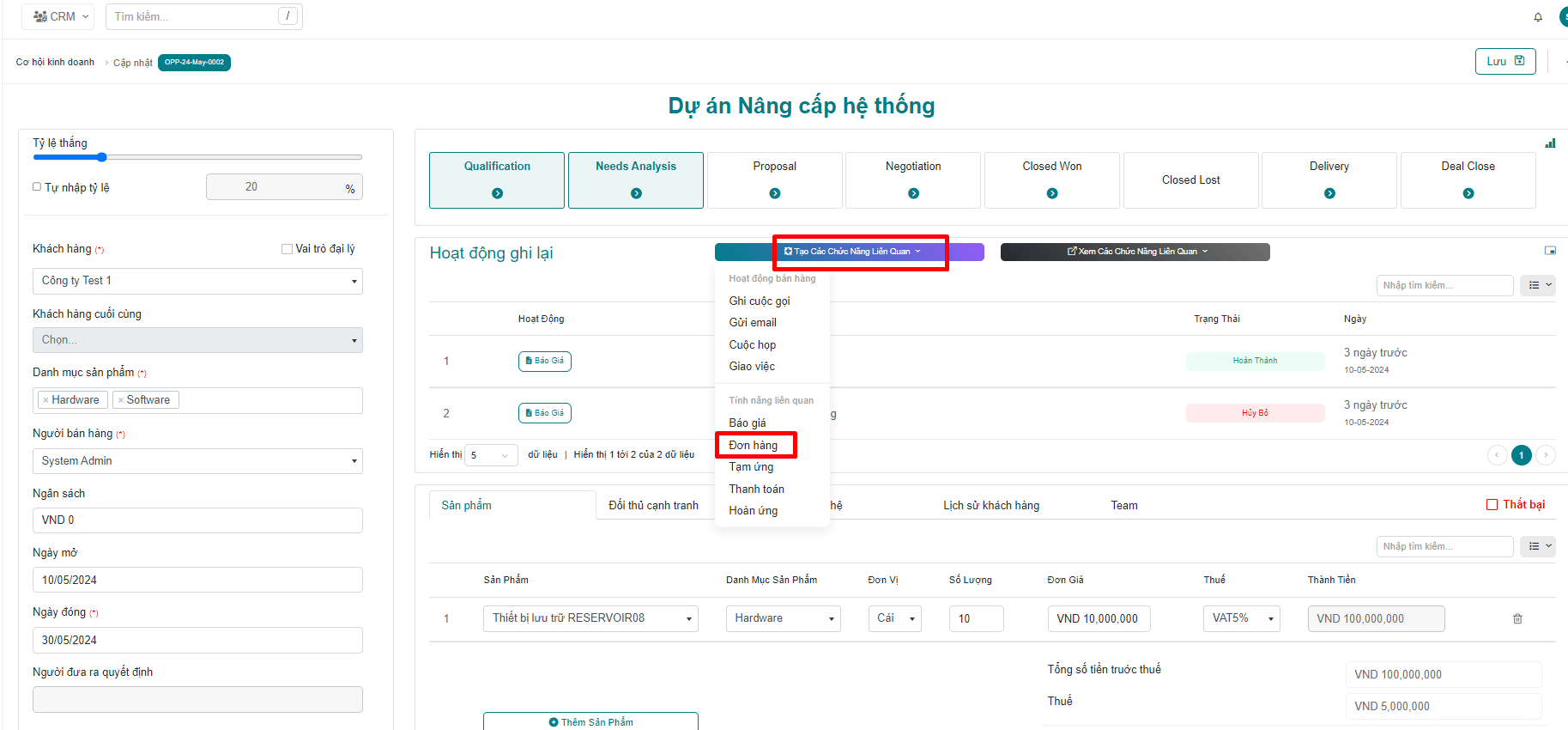Open the Khách hàng dropdown Công ty Test 1

[x=197, y=281]
